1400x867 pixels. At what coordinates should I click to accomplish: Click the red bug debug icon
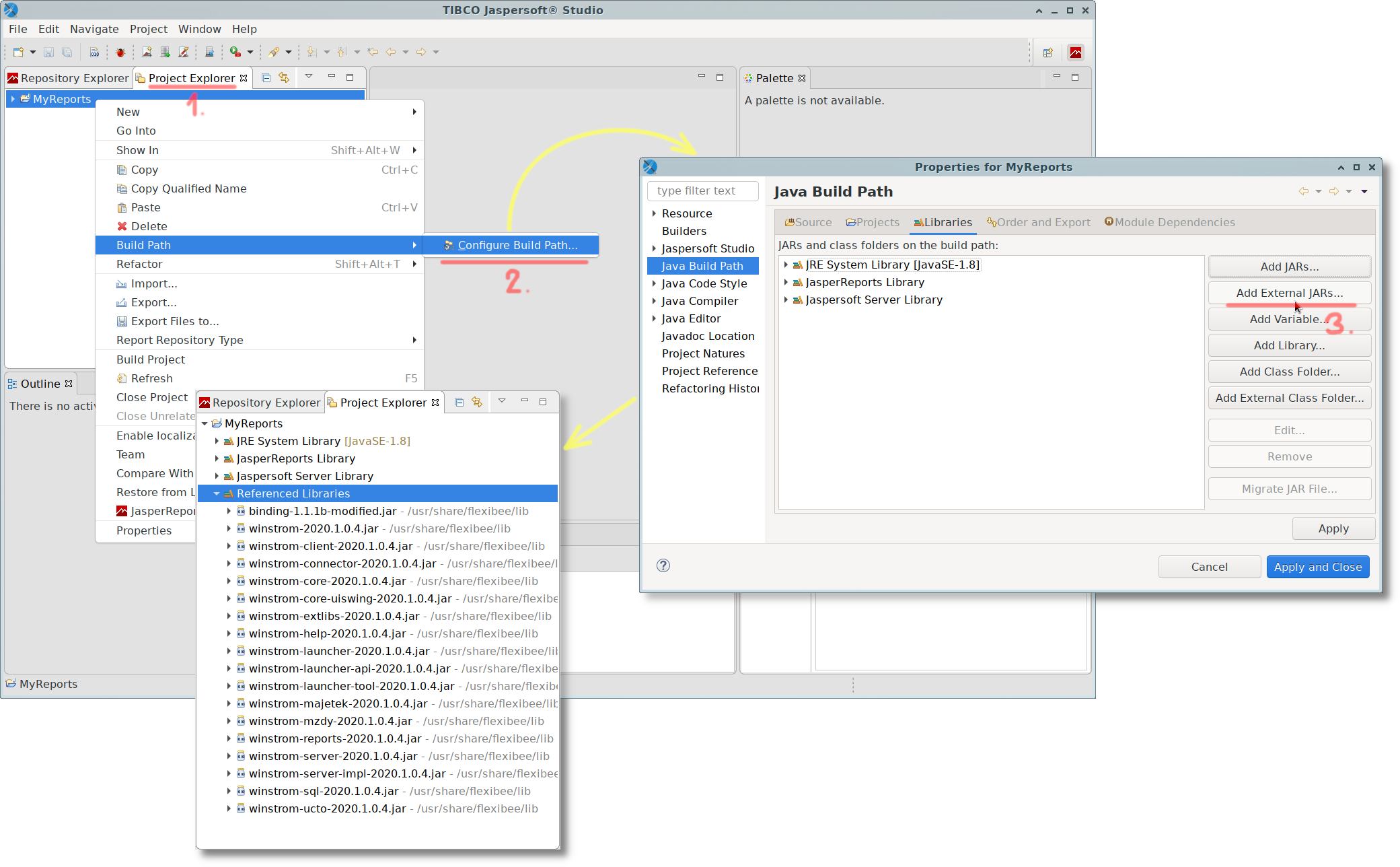pyautogui.click(x=120, y=52)
